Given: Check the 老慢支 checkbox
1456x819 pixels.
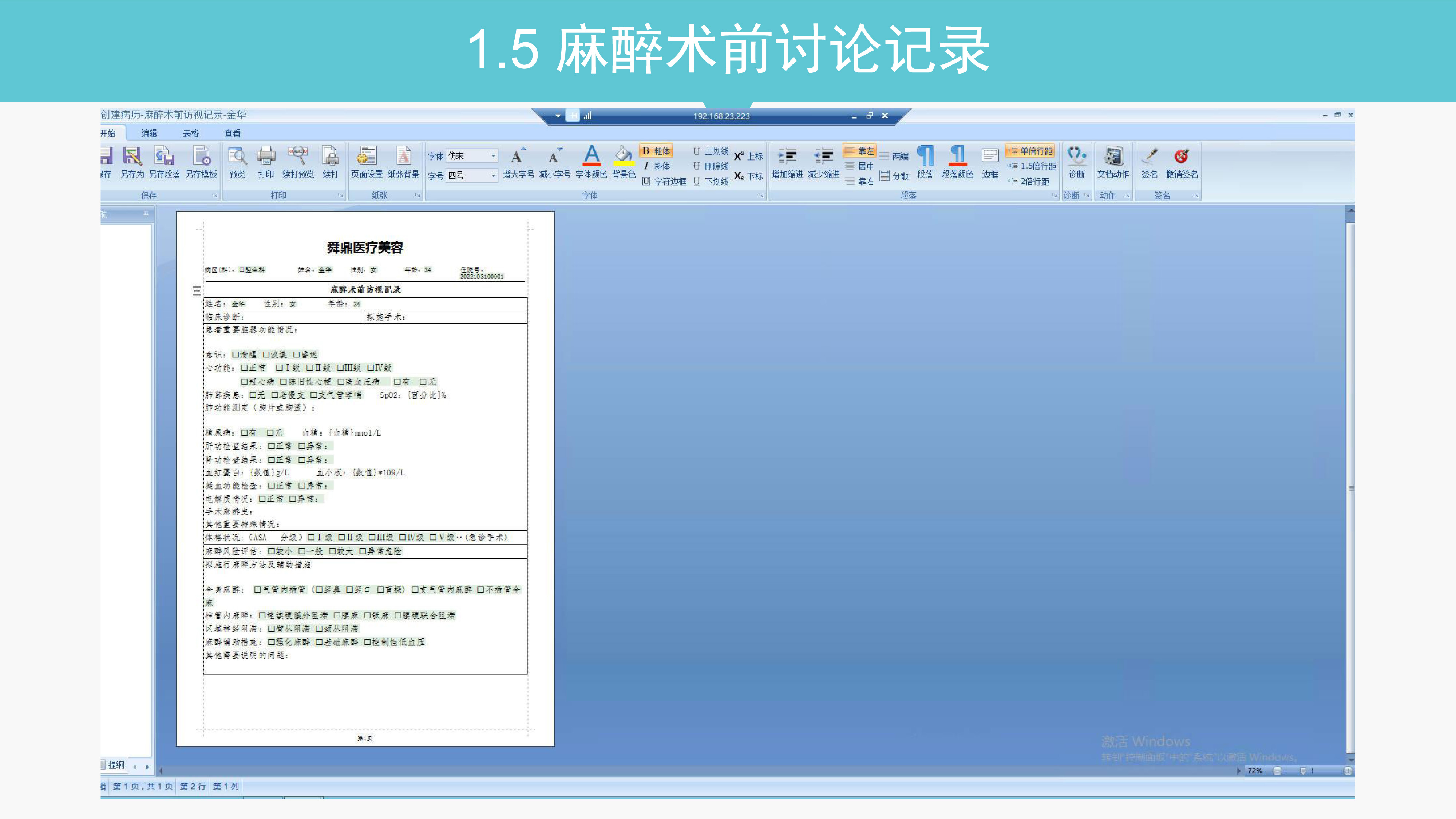Looking at the screenshot, I should point(275,395).
